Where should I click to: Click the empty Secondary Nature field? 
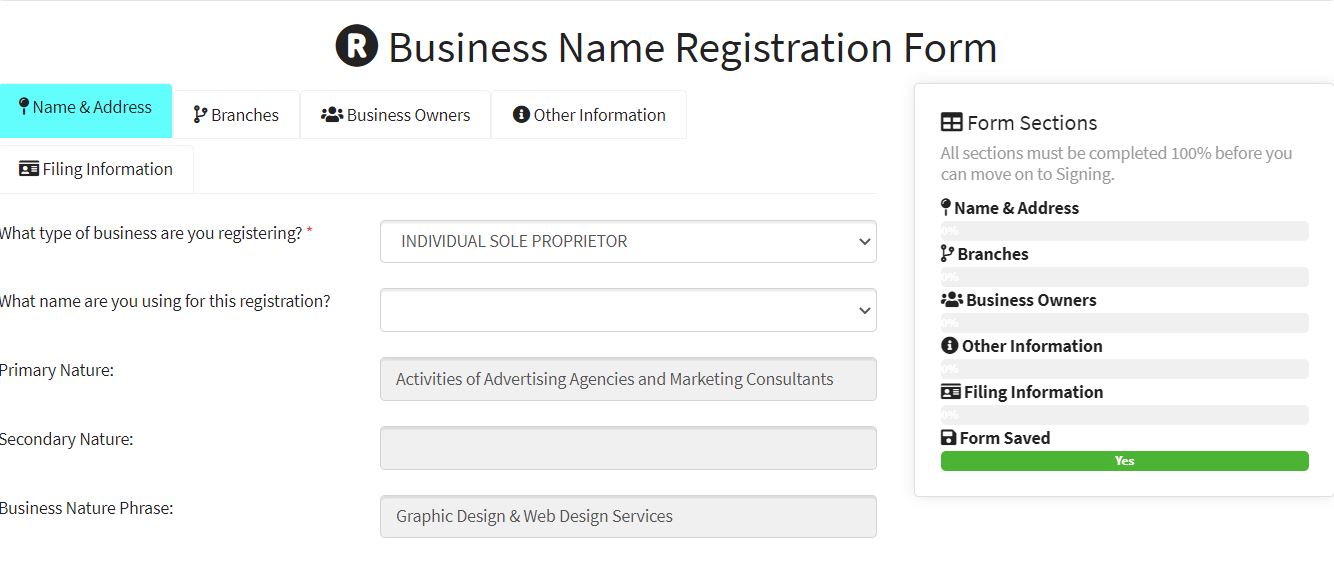[x=628, y=448]
